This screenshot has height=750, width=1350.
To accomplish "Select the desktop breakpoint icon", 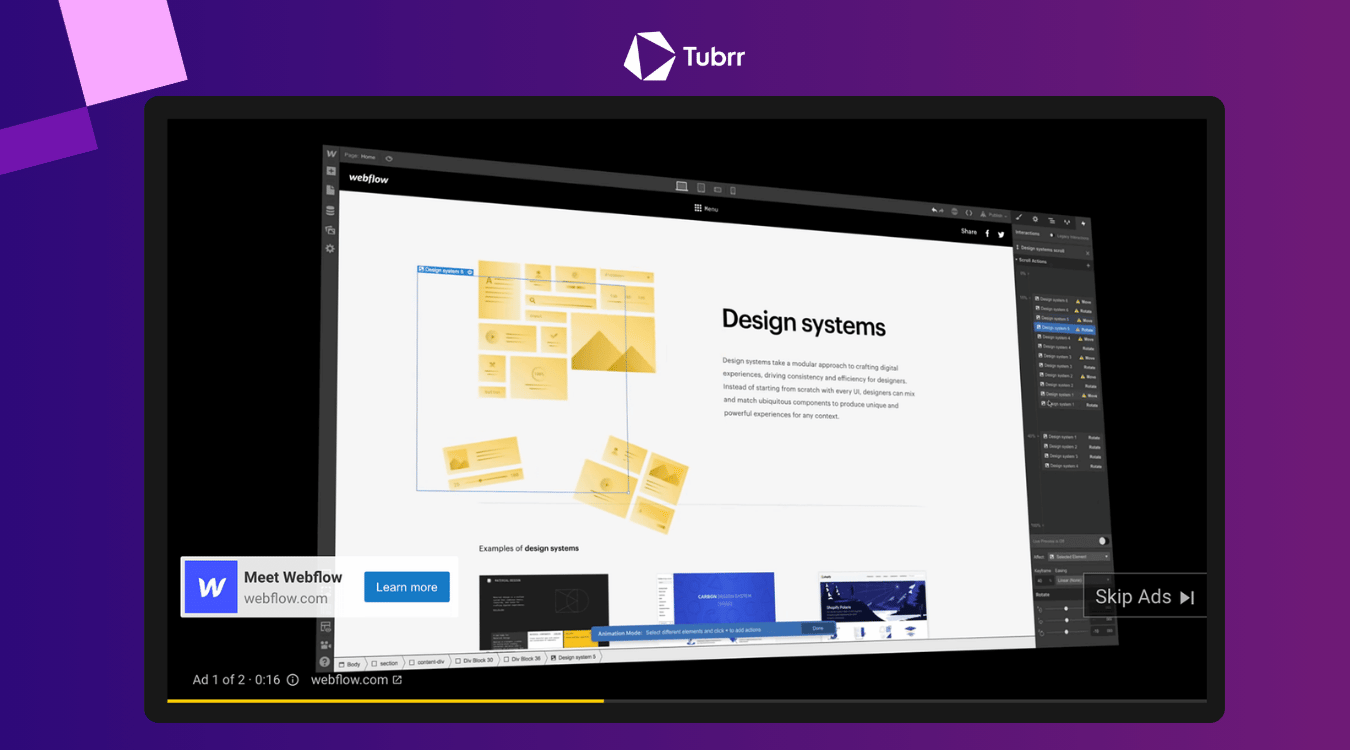I will [681, 186].
